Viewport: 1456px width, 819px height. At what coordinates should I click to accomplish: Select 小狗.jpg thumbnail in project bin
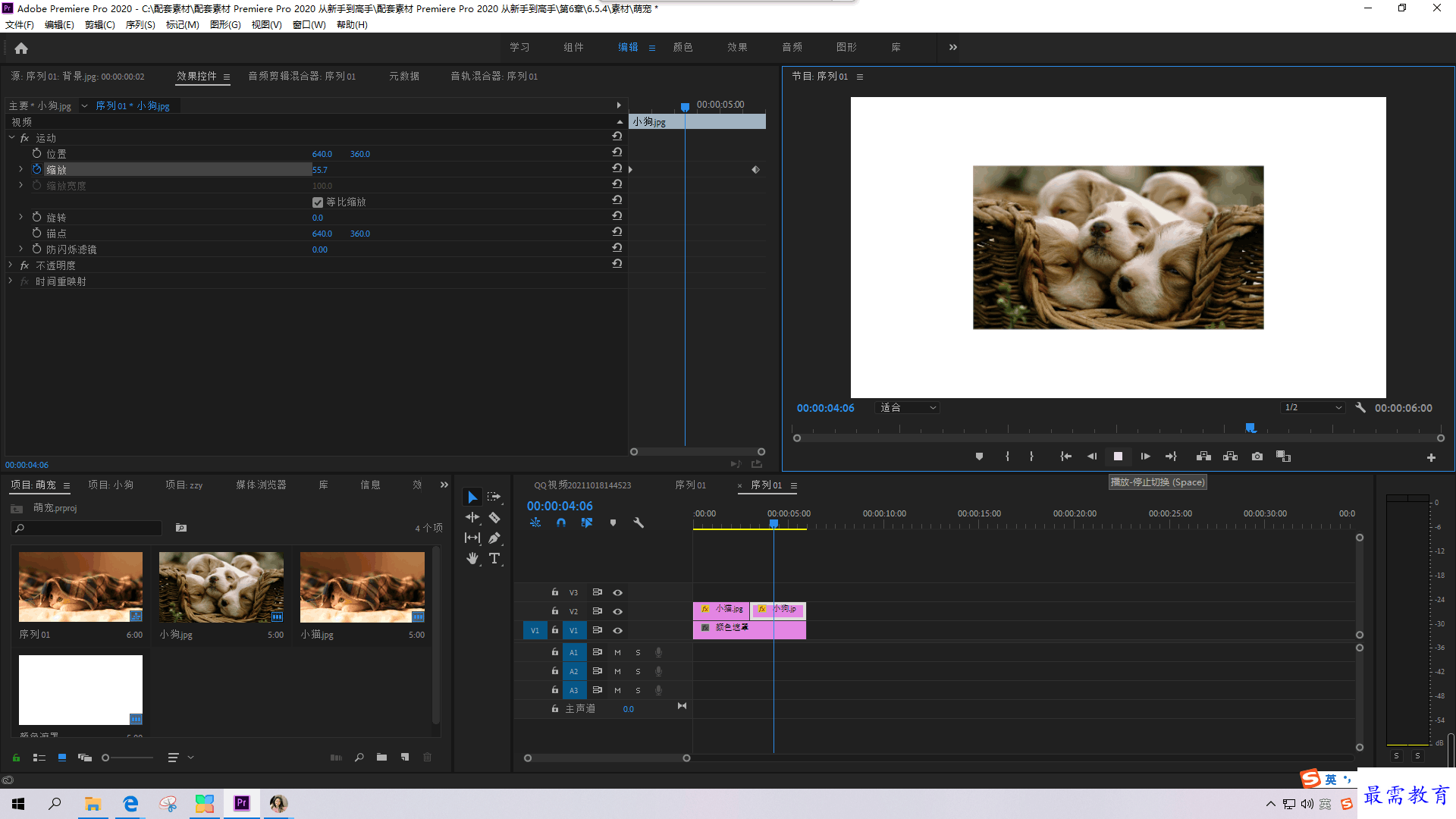coord(221,587)
